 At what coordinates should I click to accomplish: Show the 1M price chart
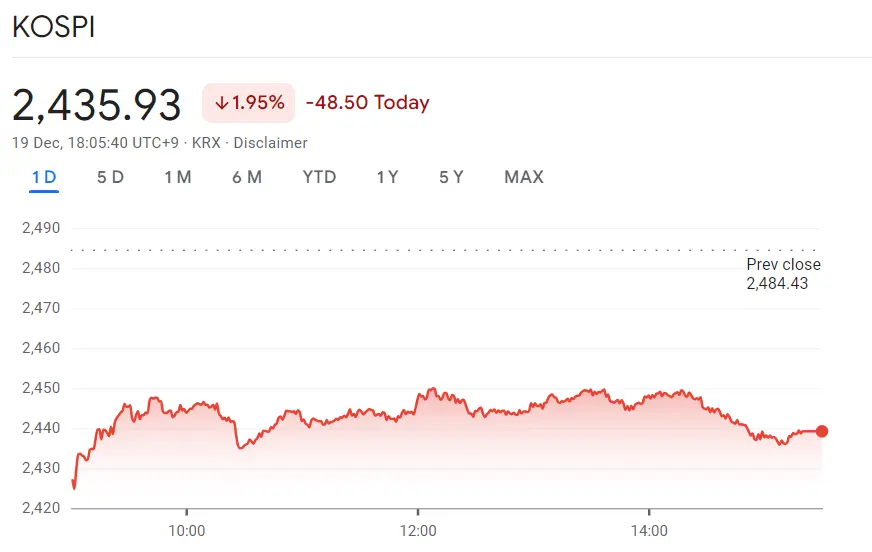178,177
